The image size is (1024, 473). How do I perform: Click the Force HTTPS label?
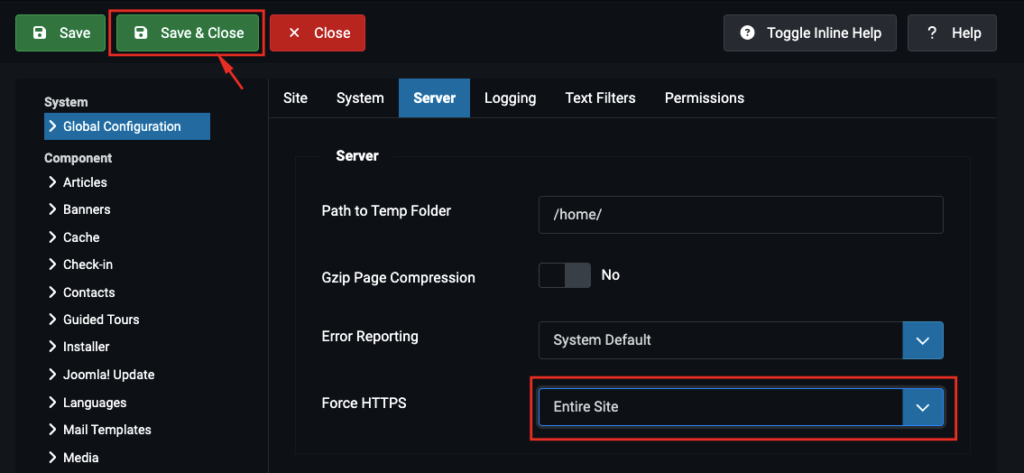pyautogui.click(x=364, y=403)
